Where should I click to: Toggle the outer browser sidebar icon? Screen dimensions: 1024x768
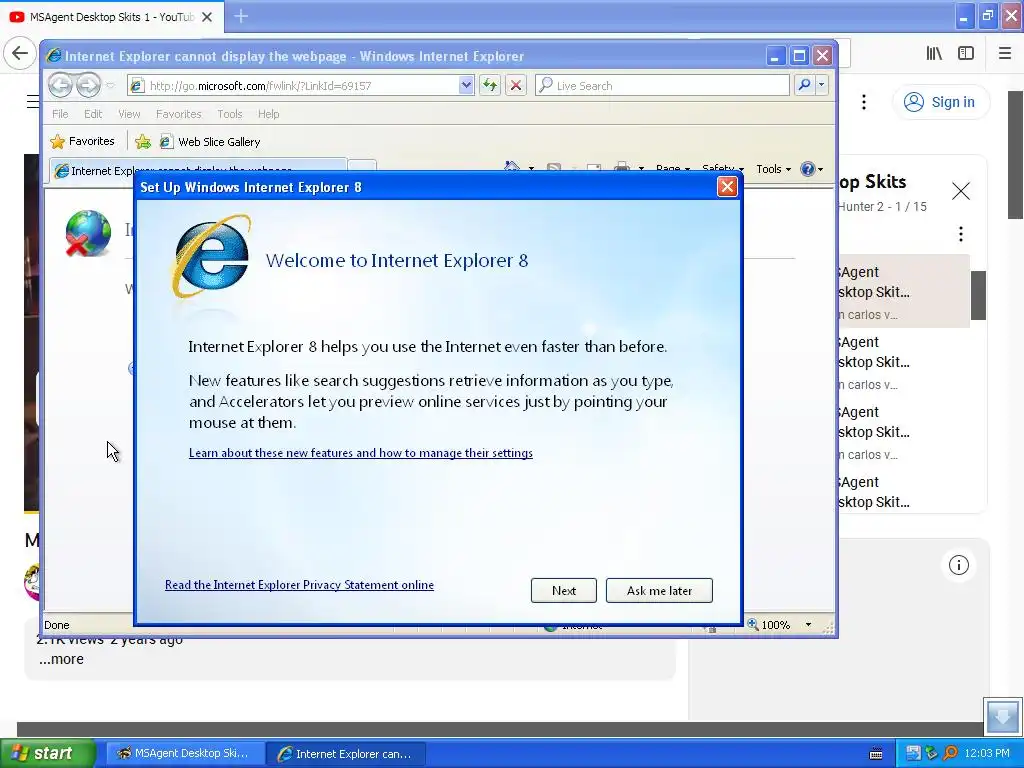tap(966, 54)
